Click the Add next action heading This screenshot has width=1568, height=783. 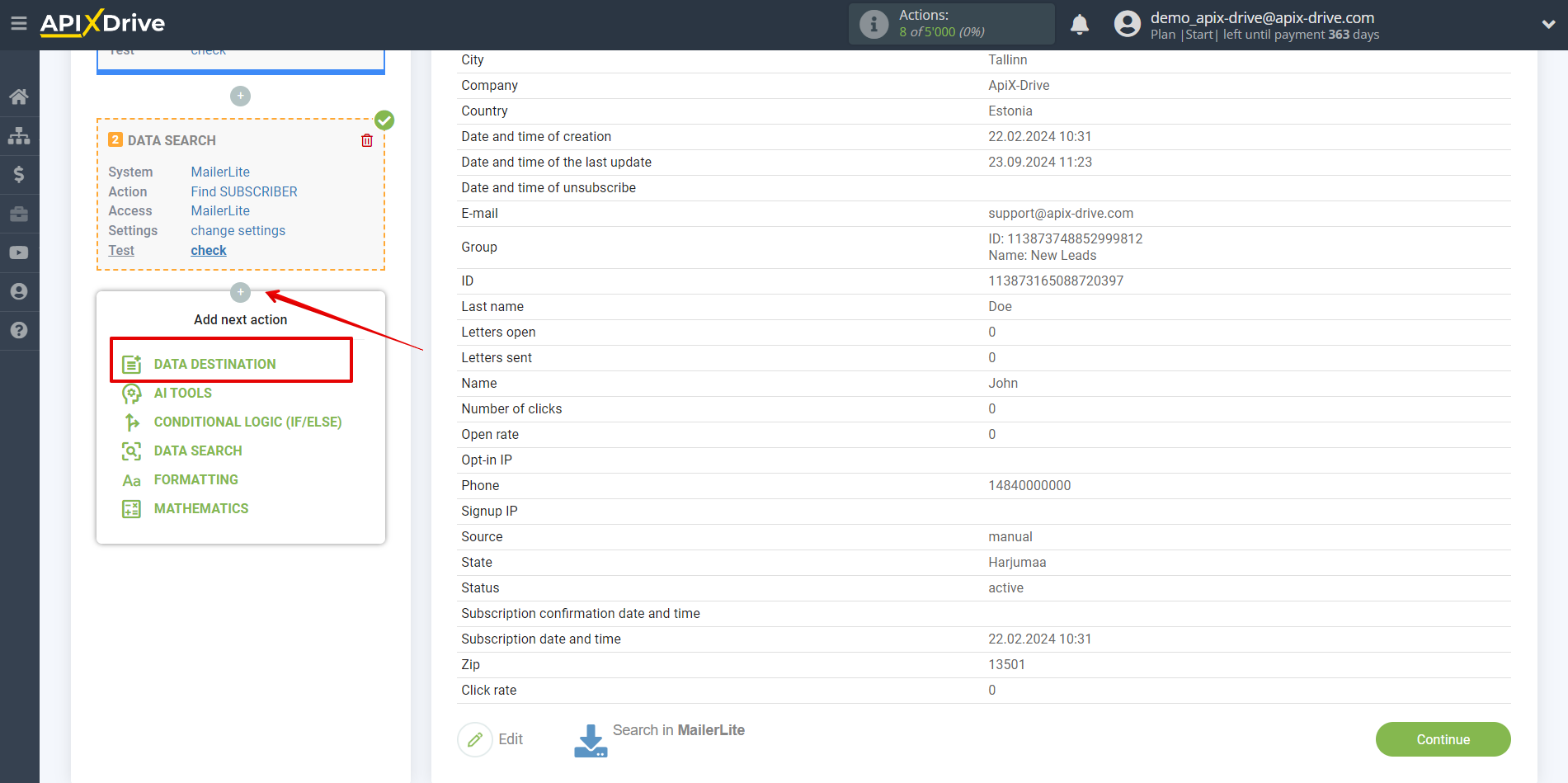240,319
